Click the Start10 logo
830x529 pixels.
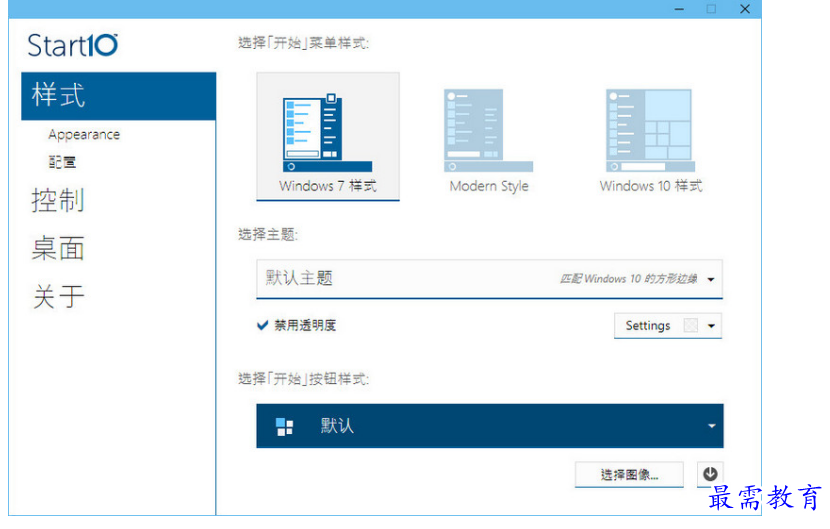pos(73,45)
